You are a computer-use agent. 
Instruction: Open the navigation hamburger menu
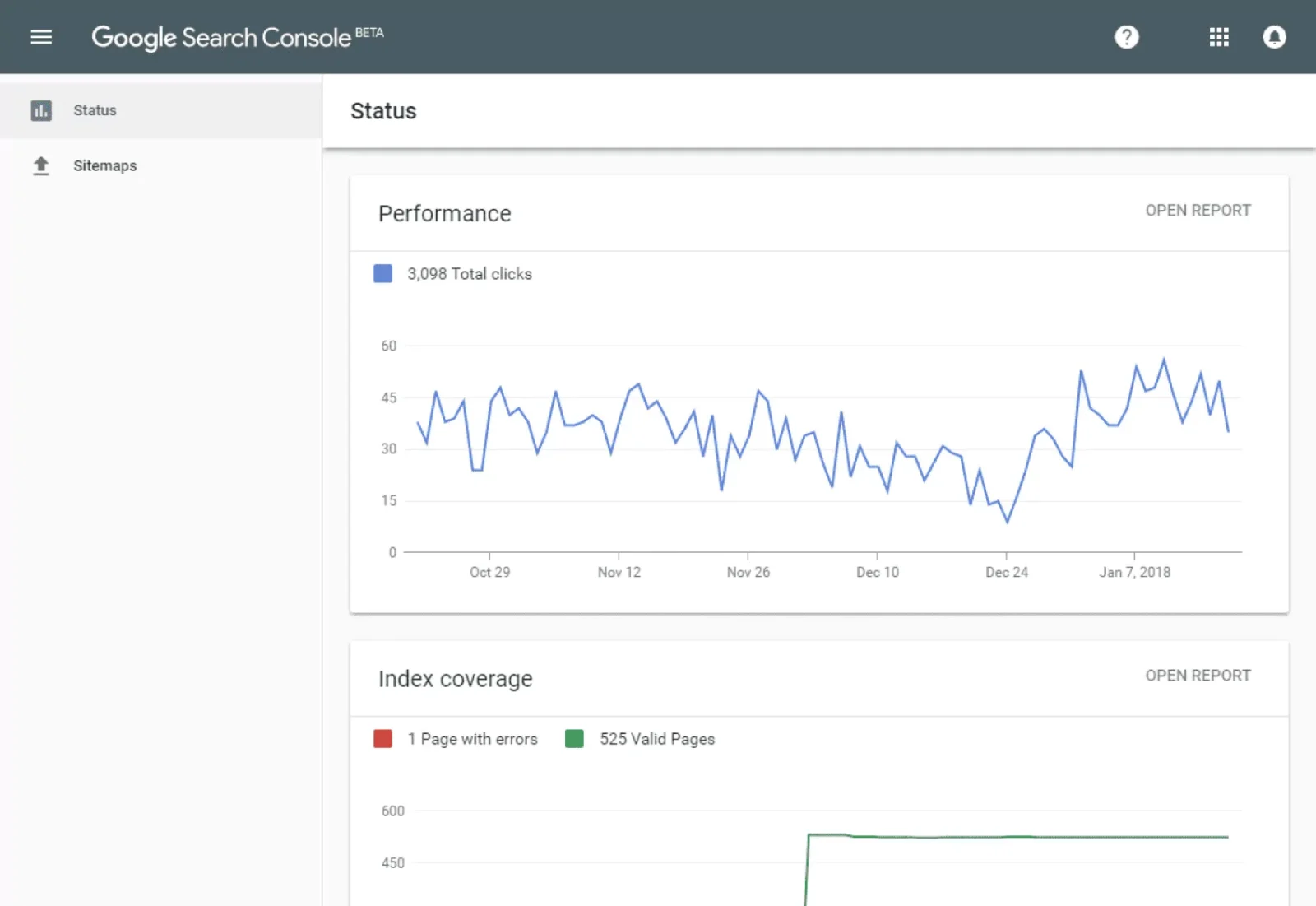pyautogui.click(x=40, y=36)
